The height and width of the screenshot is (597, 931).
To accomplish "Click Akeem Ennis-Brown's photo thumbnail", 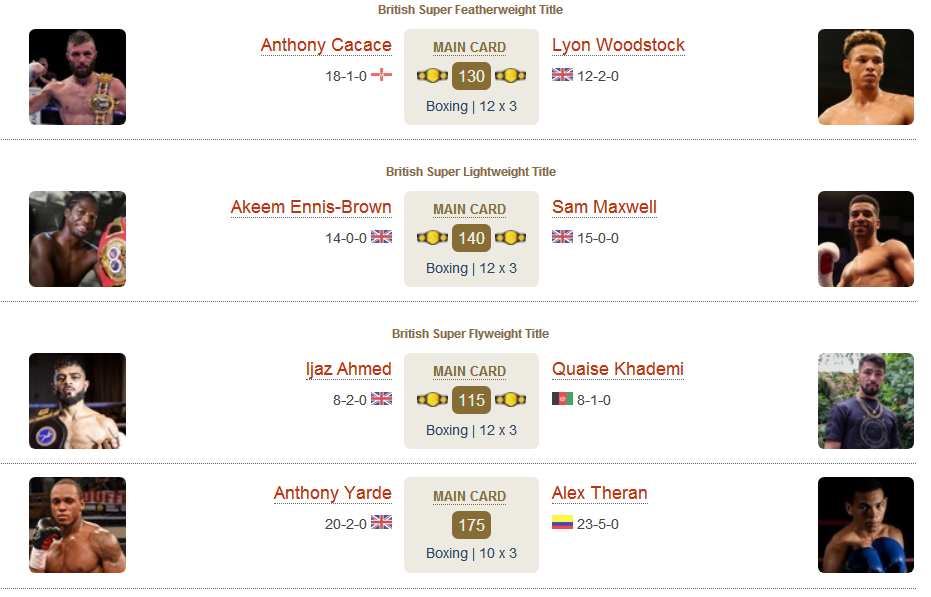I will pos(77,239).
